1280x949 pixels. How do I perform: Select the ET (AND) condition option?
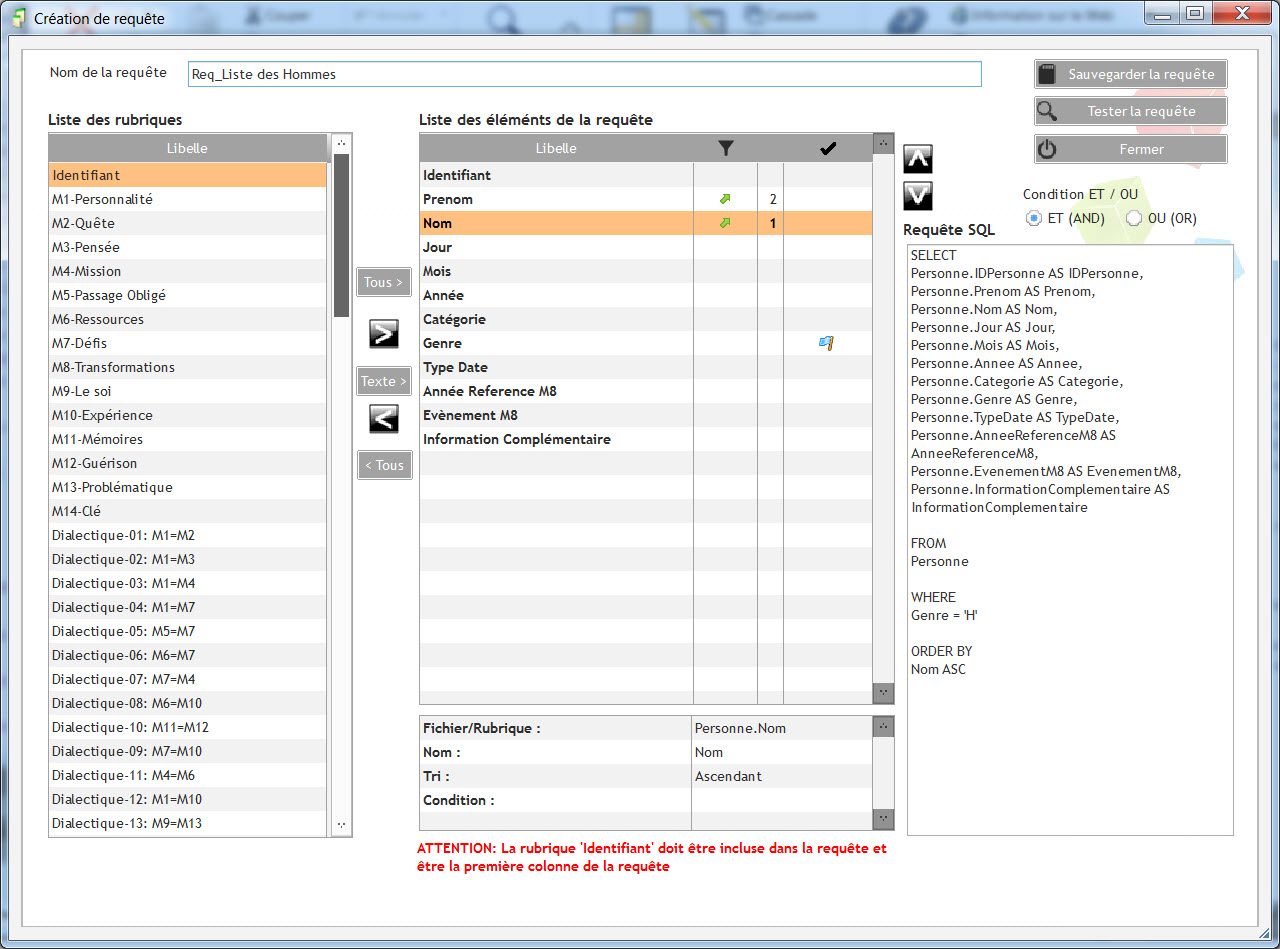1034,218
